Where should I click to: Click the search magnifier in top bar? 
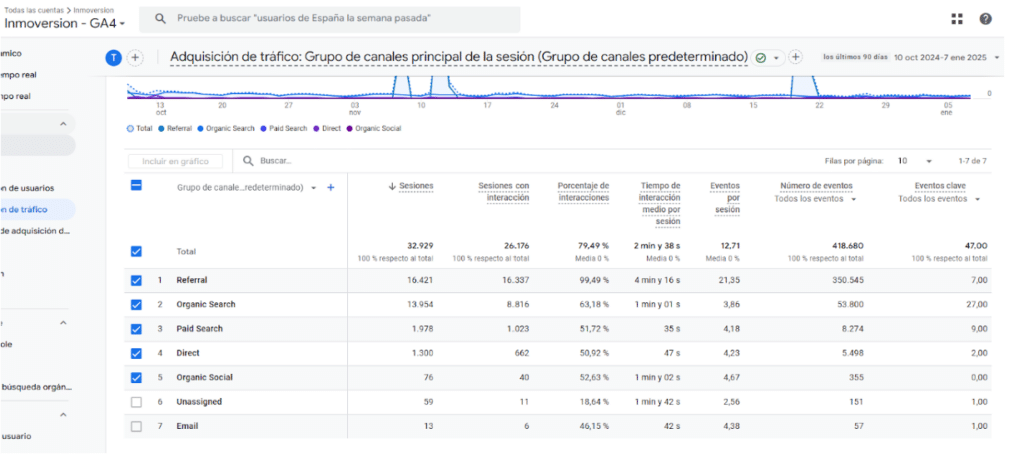tap(160, 19)
